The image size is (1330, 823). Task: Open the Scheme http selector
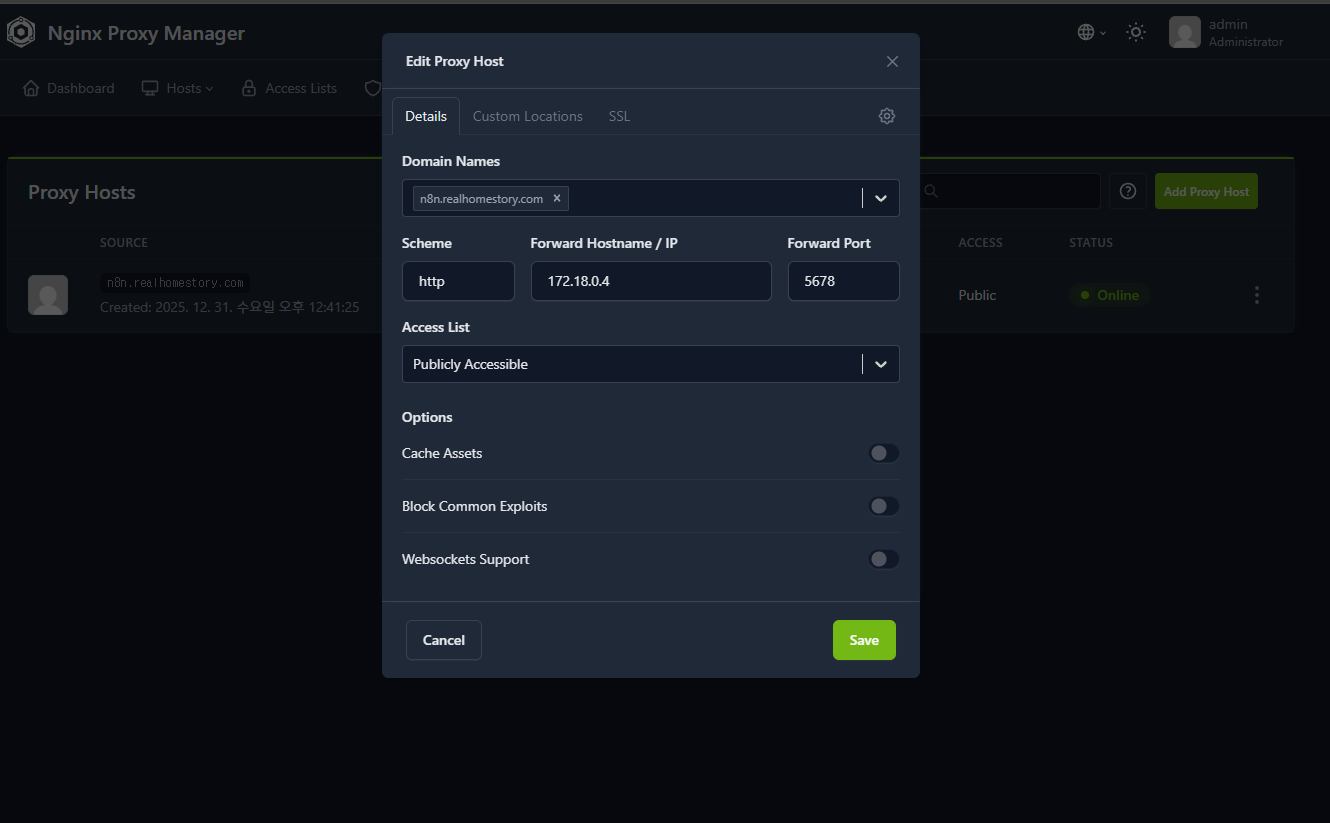(x=458, y=281)
